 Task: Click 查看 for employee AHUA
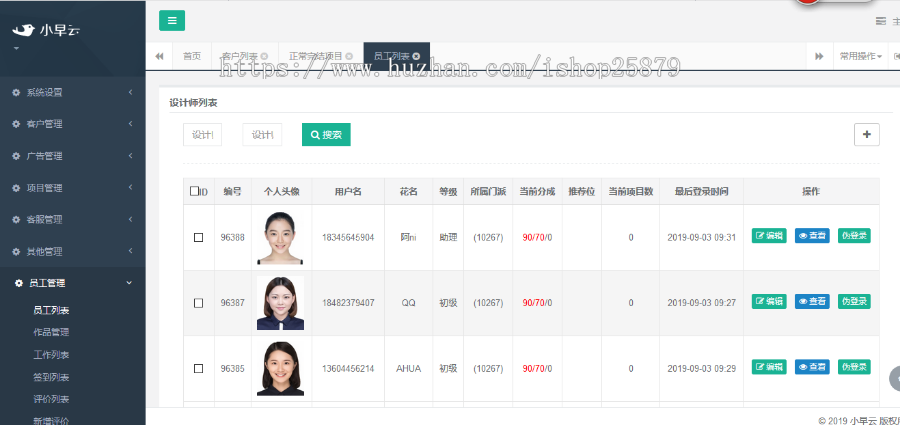pyautogui.click(x=812, y=367)
